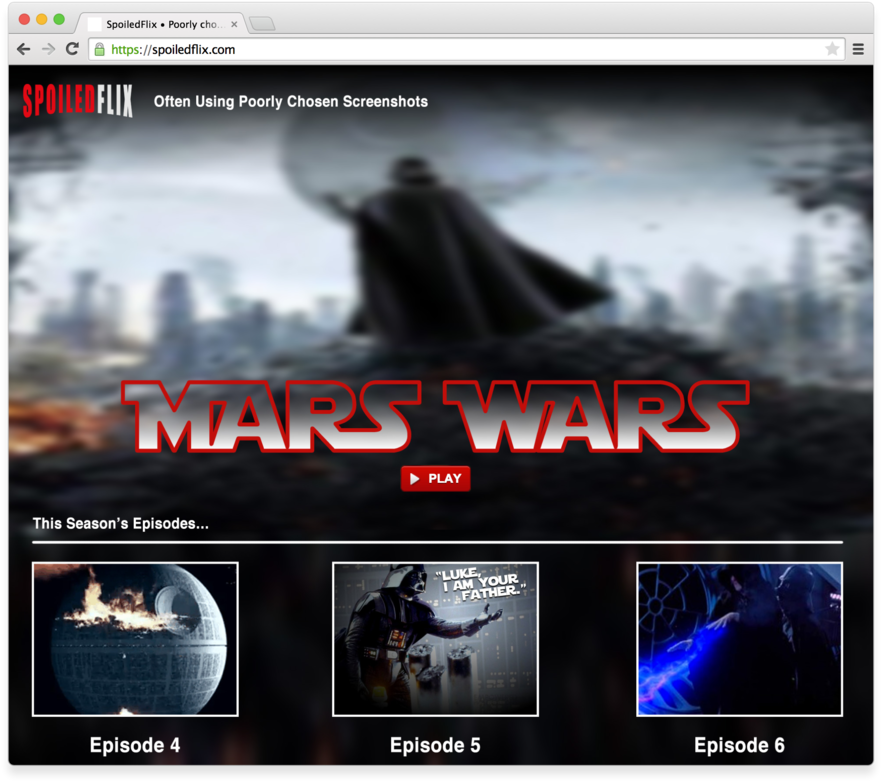This screenshot has width=881, height=781.
Task: Click the Episode 5 label
Action: (x=435, y=745)
